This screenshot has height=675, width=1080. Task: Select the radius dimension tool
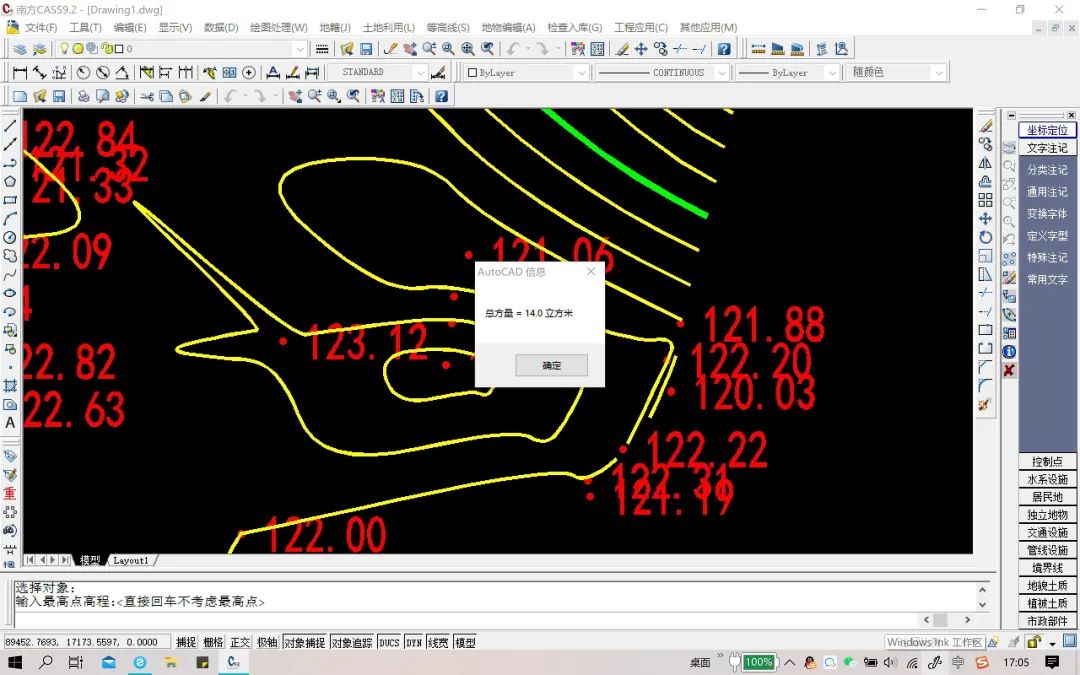[x=83, y=72]
